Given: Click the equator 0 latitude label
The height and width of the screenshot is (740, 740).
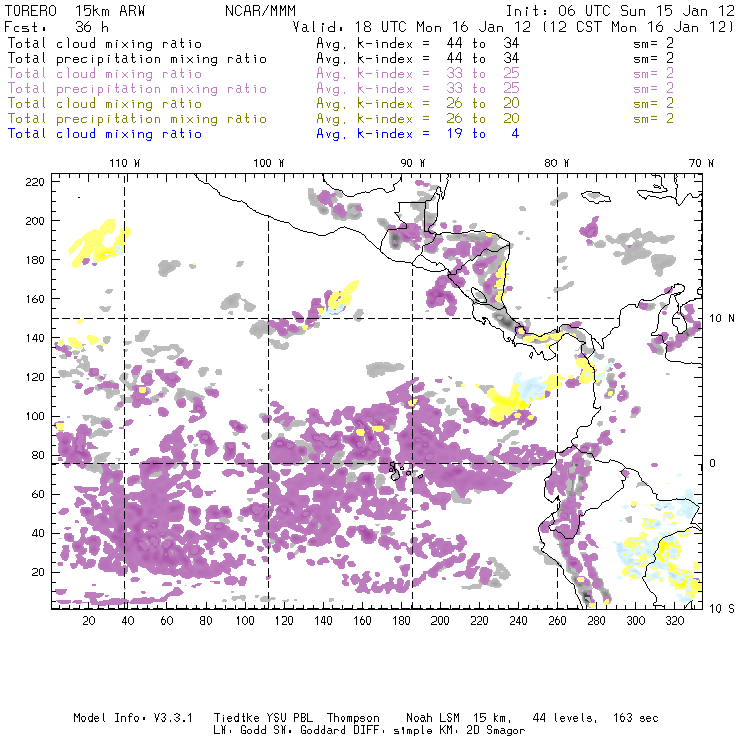Looking at the screenshot, I should click(x=713, y=463).
